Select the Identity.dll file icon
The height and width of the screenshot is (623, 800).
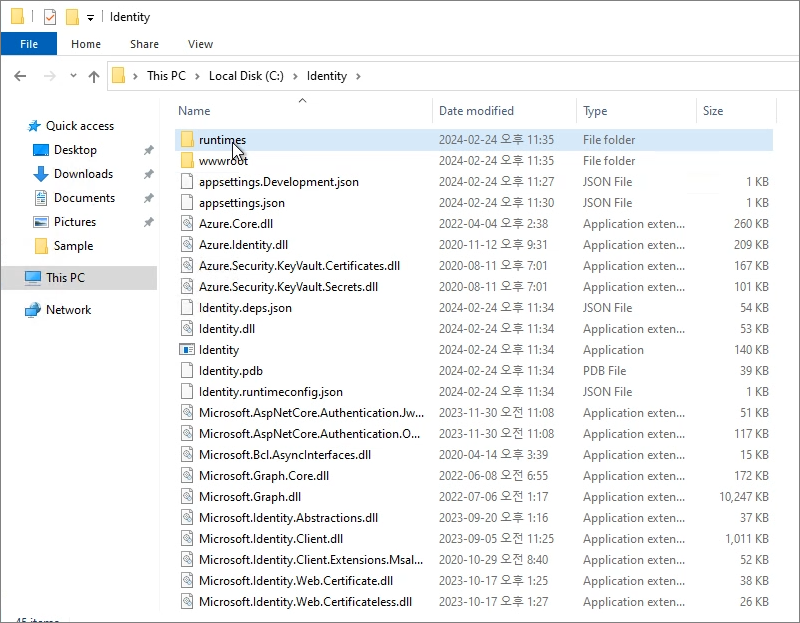187,328
